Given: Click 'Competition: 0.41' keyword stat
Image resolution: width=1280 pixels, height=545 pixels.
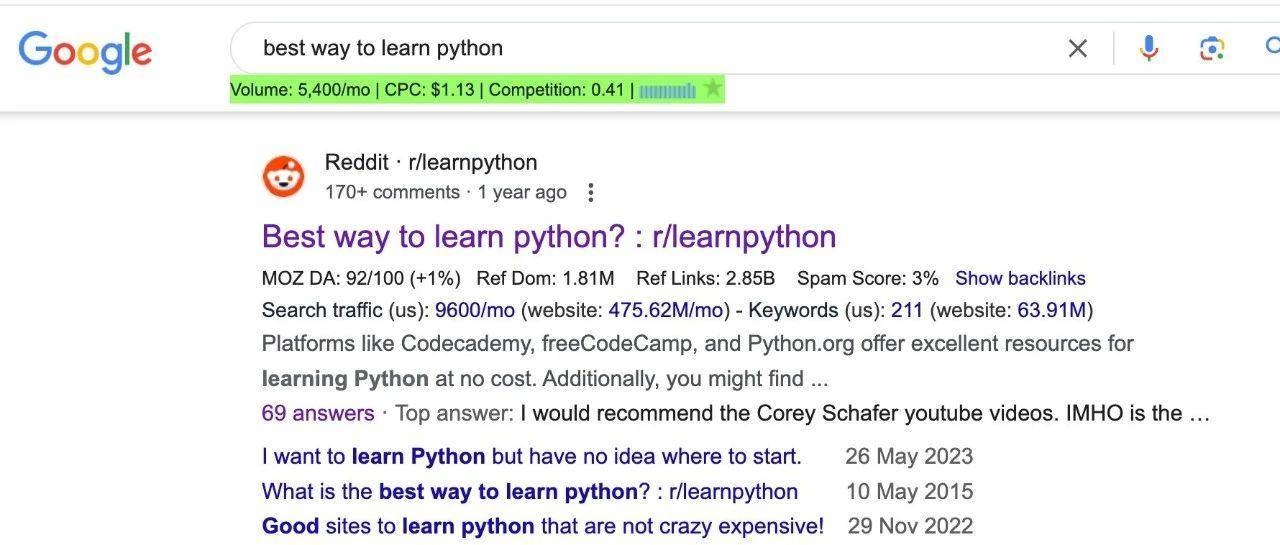Looking at the screenshot, I should (x=557, y=90).
